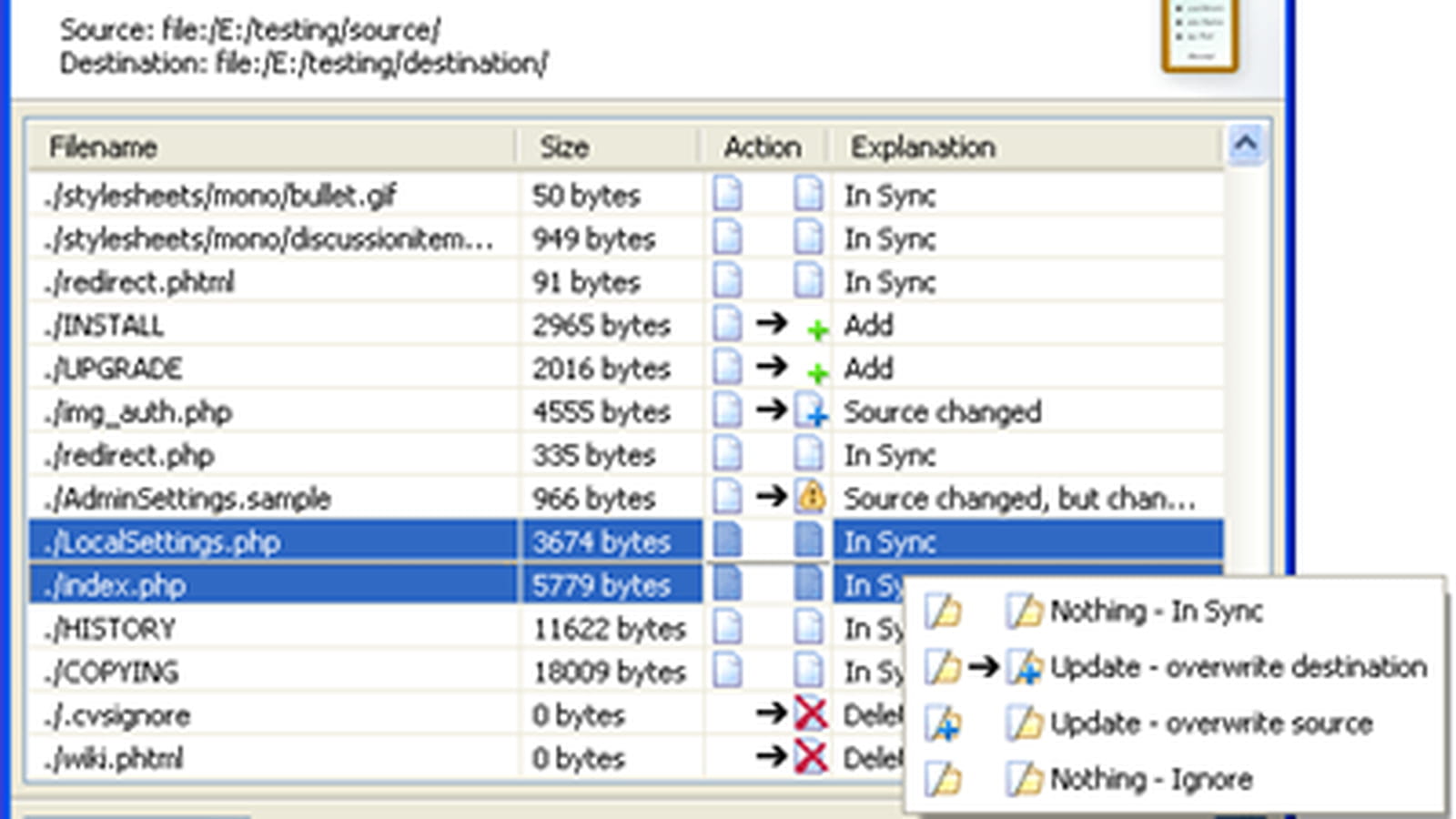Click the red X delete icon for ./wiki.phtml
The image size is (1456, 819).
[x=810, y=756]
